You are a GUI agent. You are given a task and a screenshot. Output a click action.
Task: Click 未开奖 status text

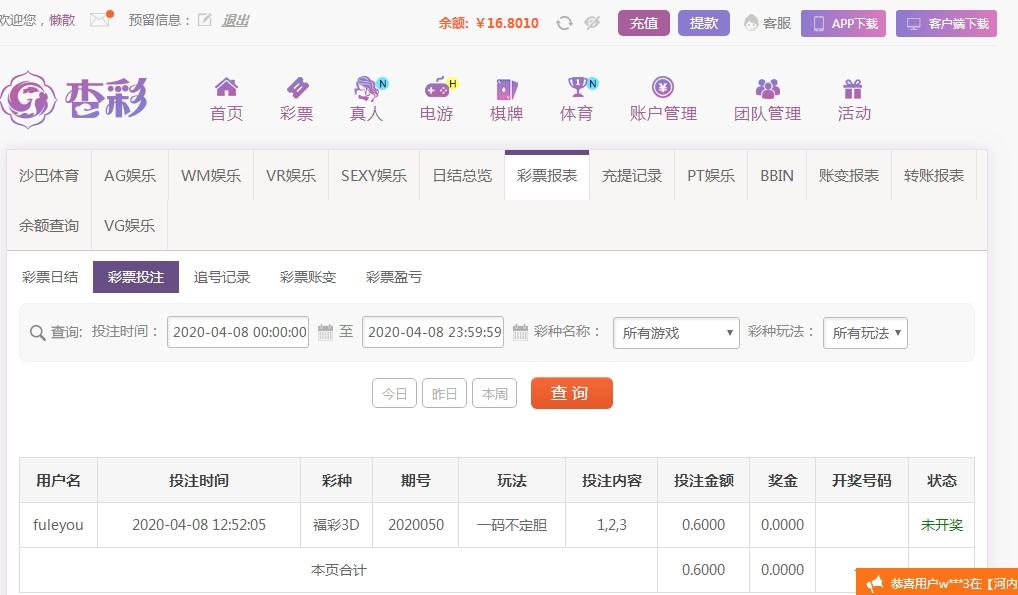click(x=941, y=525)
